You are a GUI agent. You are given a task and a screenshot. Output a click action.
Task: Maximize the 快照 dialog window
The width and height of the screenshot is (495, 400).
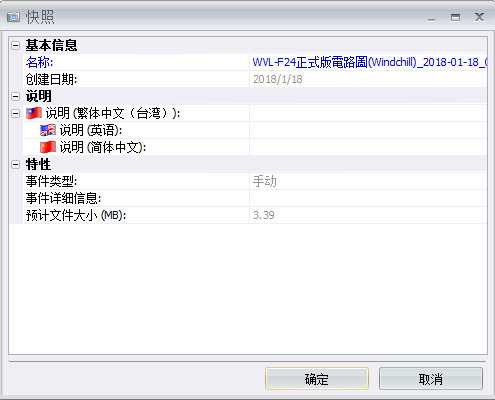[455, 17]
